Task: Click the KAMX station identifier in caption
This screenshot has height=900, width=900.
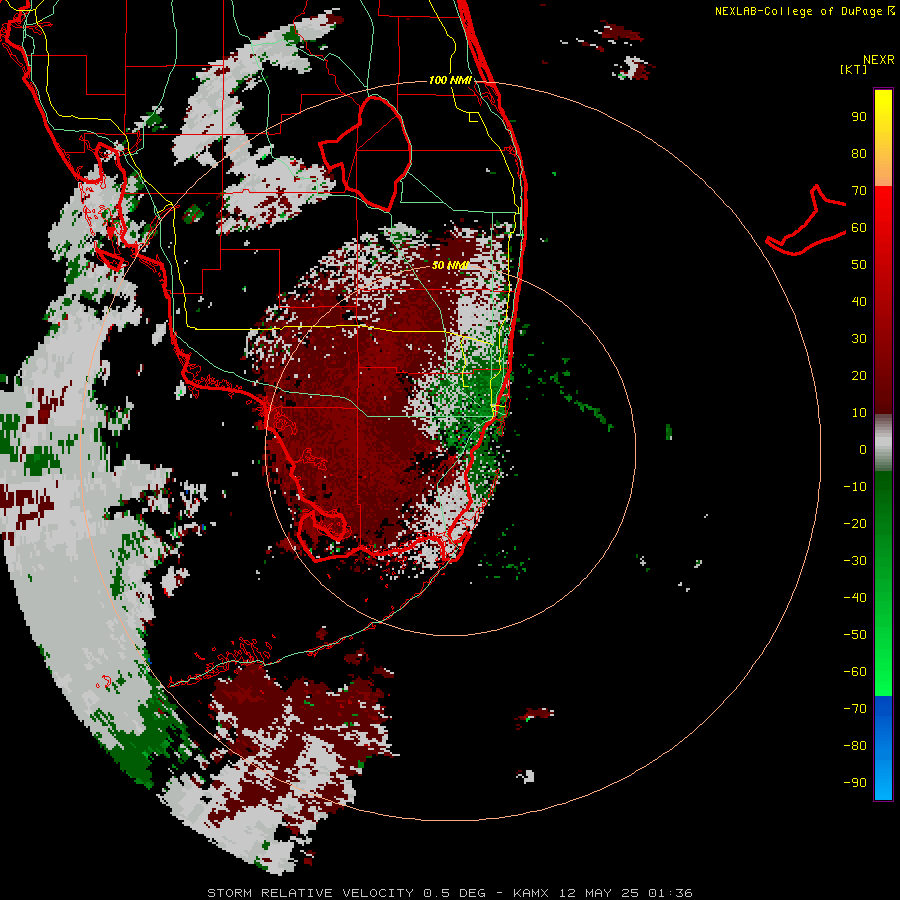Action: (x=530, y=893)
